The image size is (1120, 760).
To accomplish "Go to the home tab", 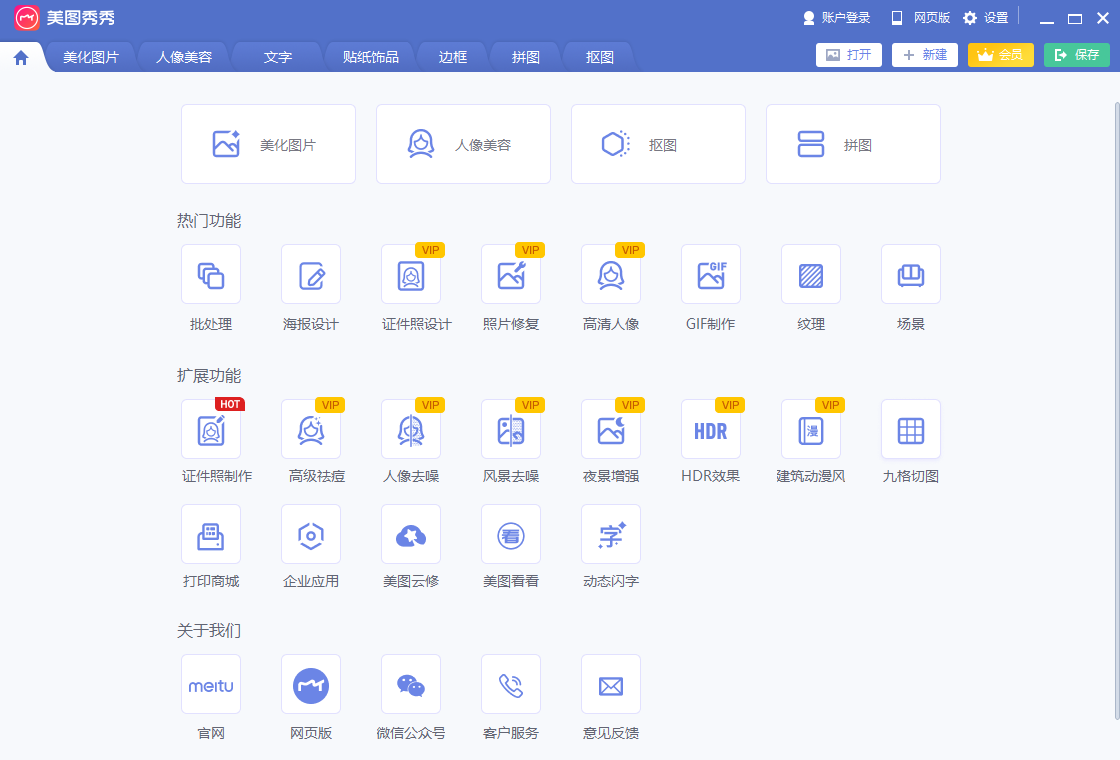I will (21, 58).
